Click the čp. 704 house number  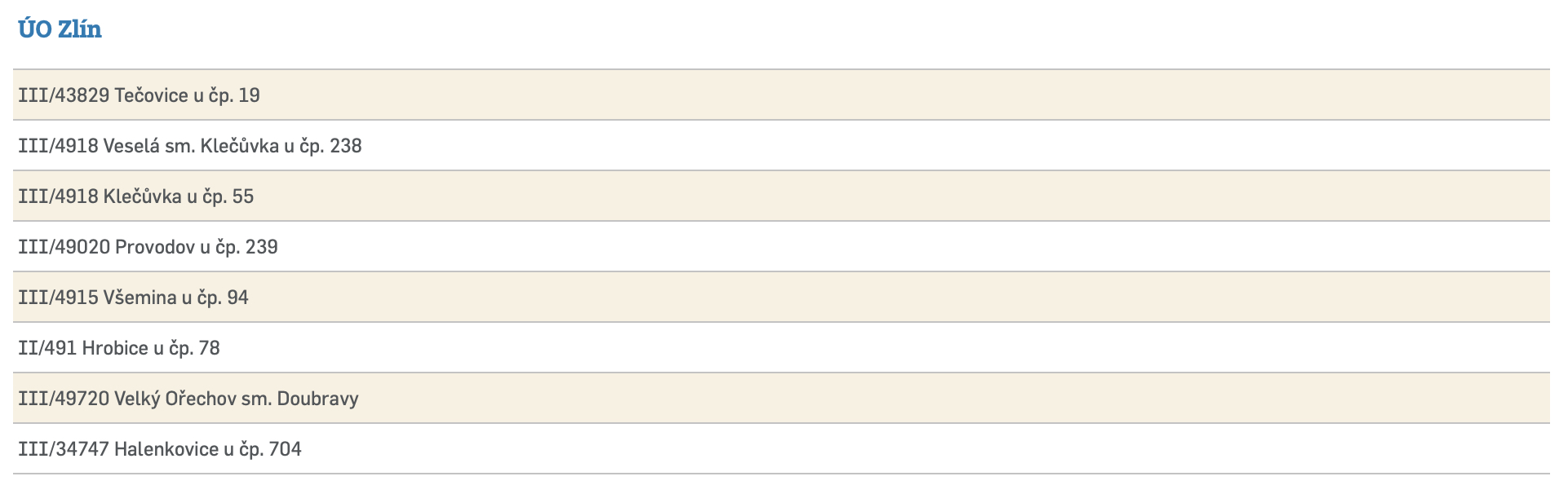(x=270, y=449)
